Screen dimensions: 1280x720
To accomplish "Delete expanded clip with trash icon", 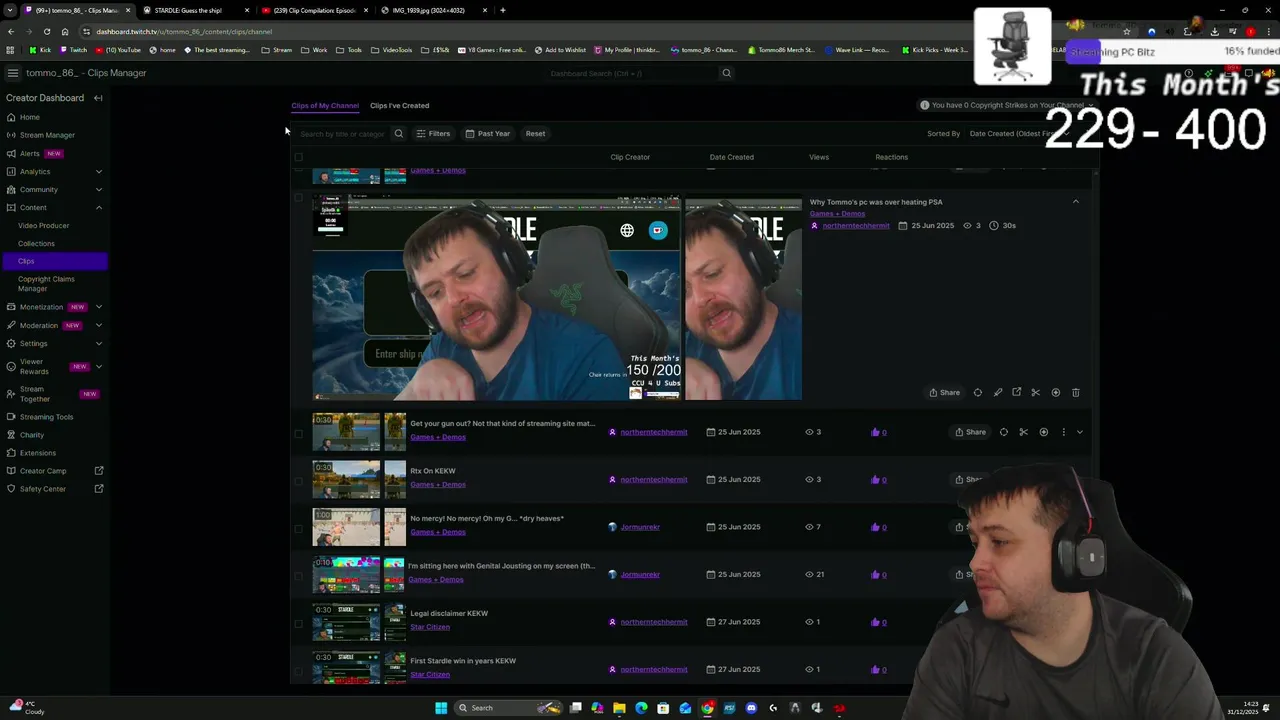I will coord(1076,392).
